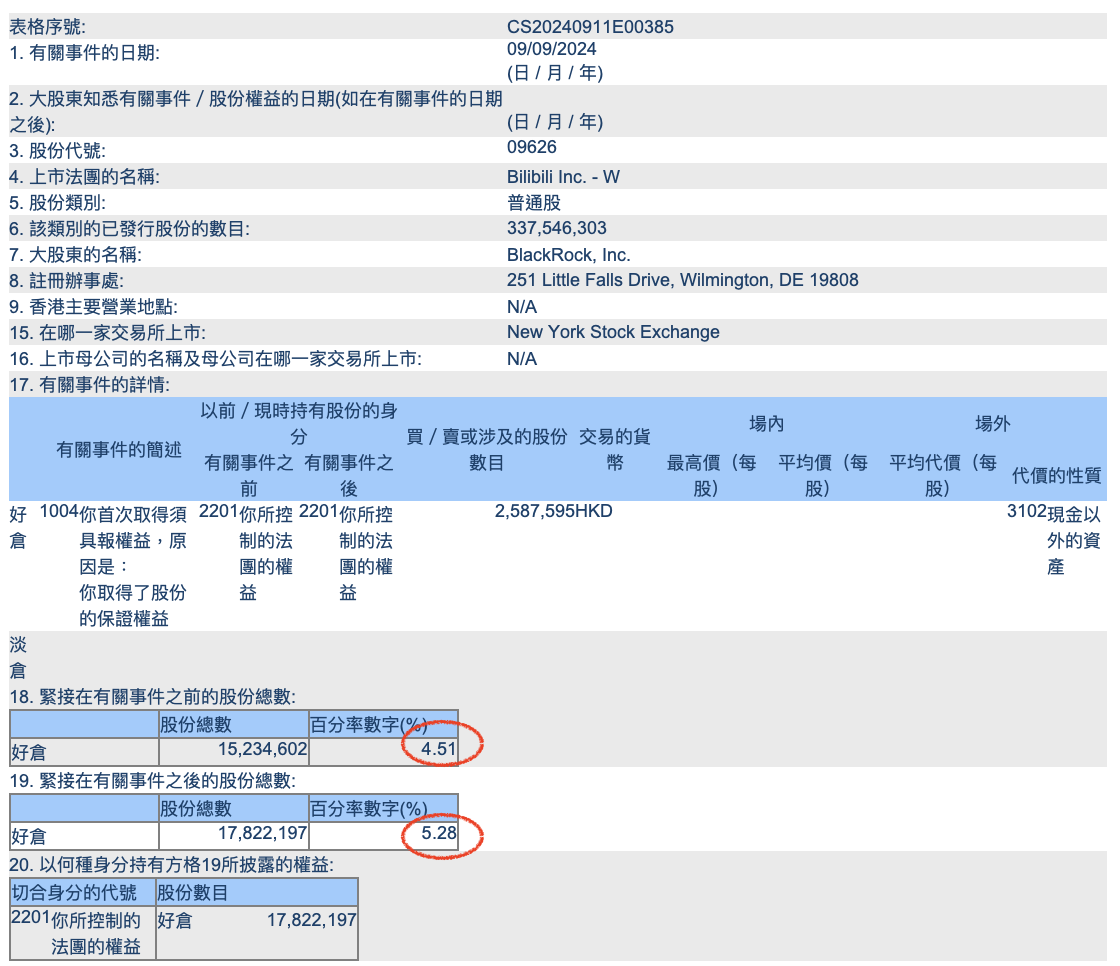Click the label 表格序號
Viewport: 1120px width, 966px height.
point(47,27)
